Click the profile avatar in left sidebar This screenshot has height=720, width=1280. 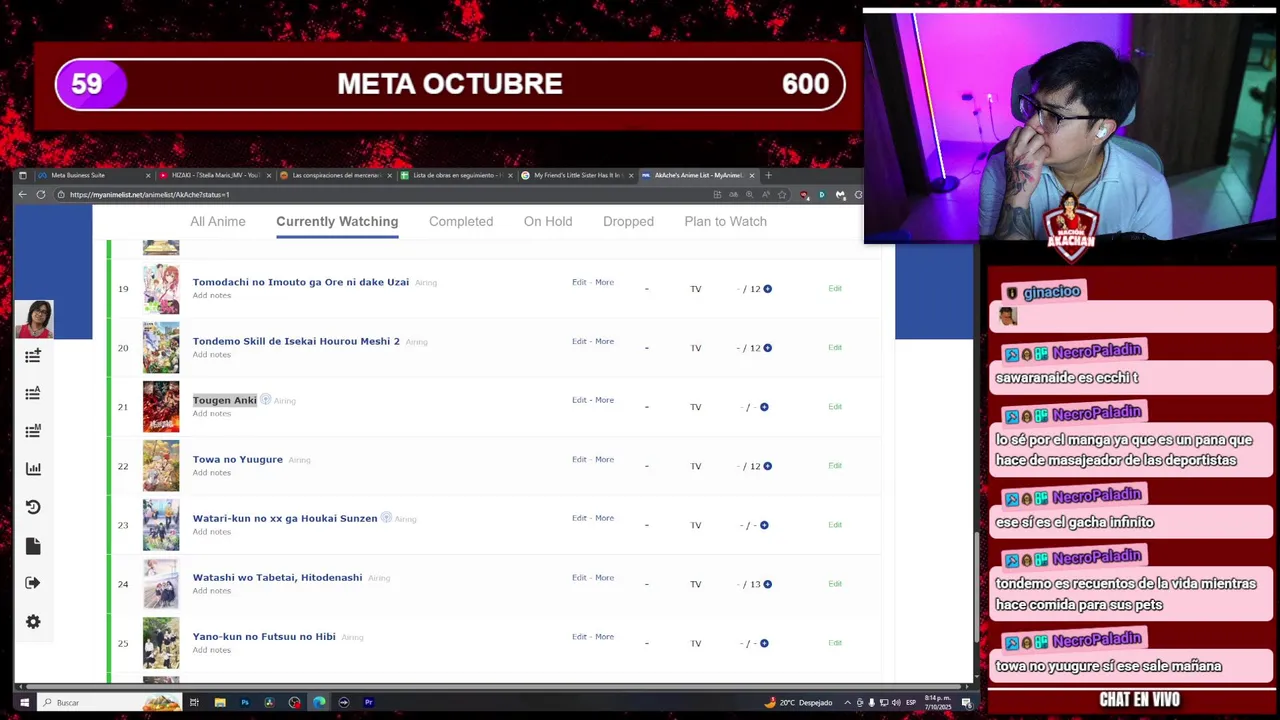(33, 319)
